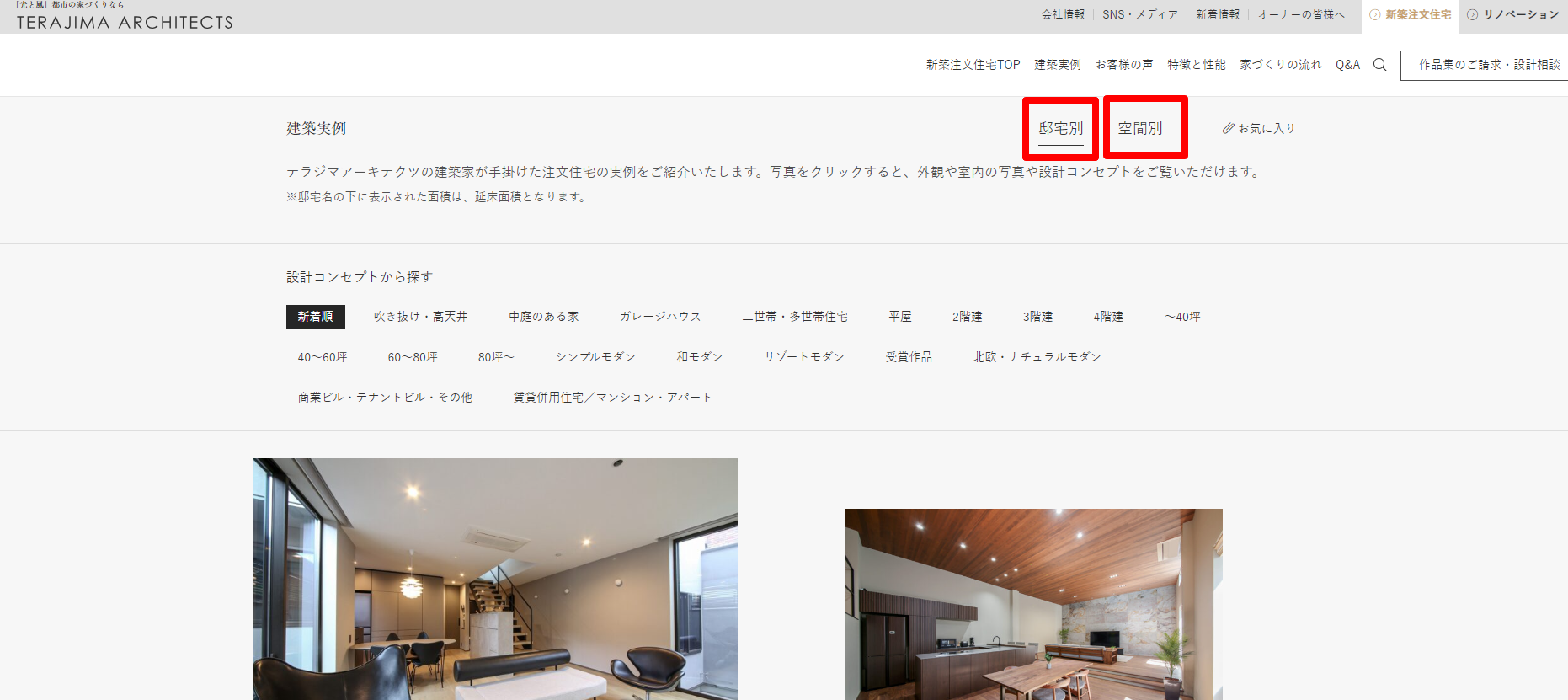The height and width of the screenshot is (700, 1568).
Task: Open the Q&A page link
Action: pyautogui.click(x=1347, y=65)
